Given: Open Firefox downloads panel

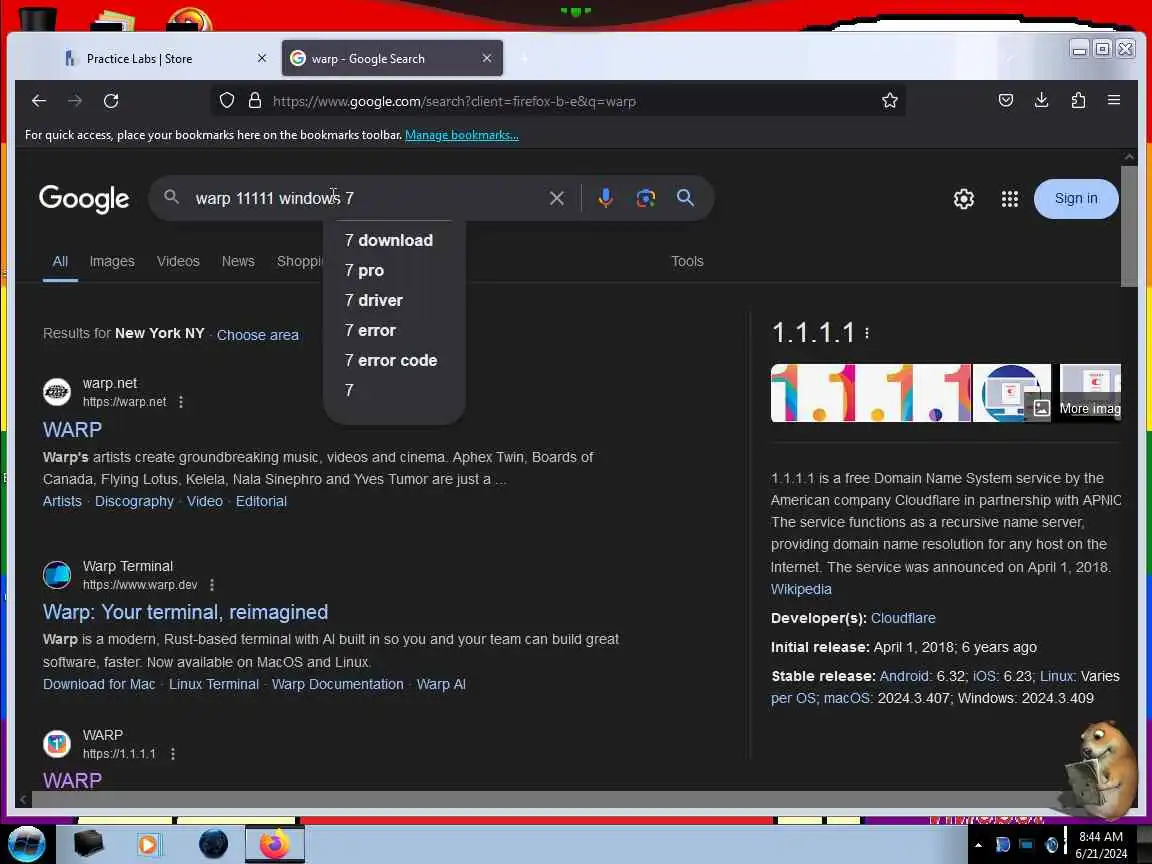Looking at the screenshot, I should tap(1041, 100).
